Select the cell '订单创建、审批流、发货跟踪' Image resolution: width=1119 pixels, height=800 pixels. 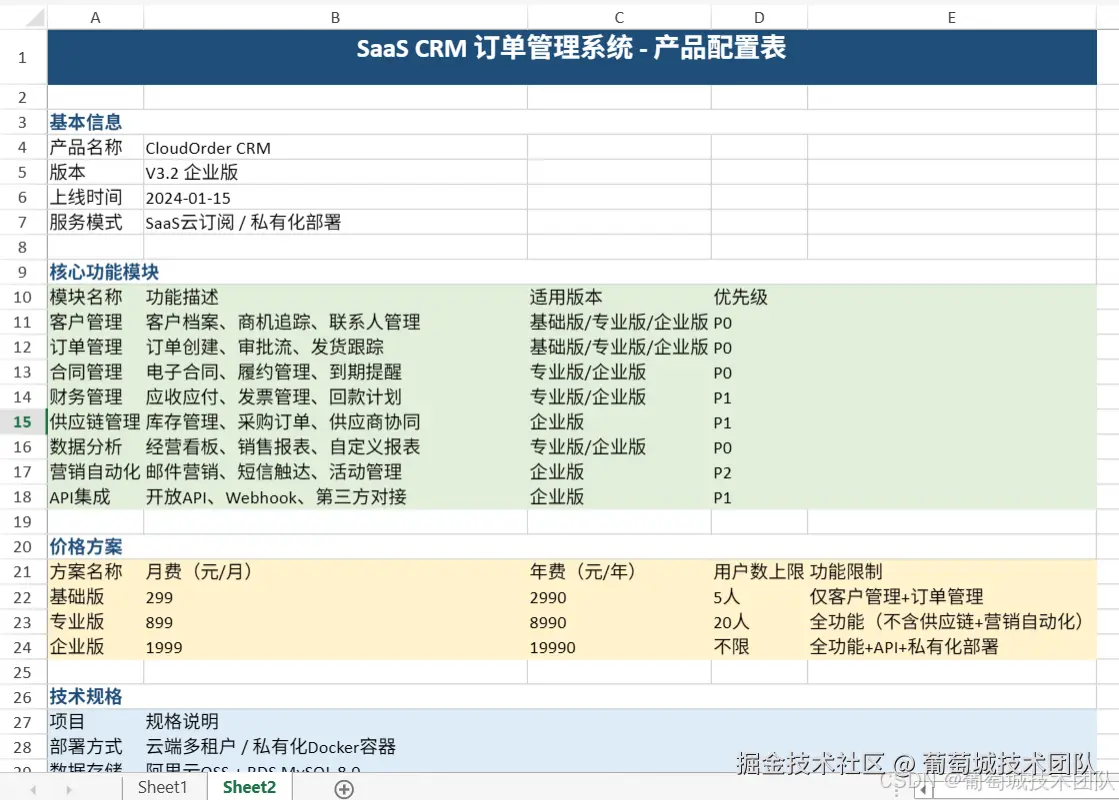[335, 347]
